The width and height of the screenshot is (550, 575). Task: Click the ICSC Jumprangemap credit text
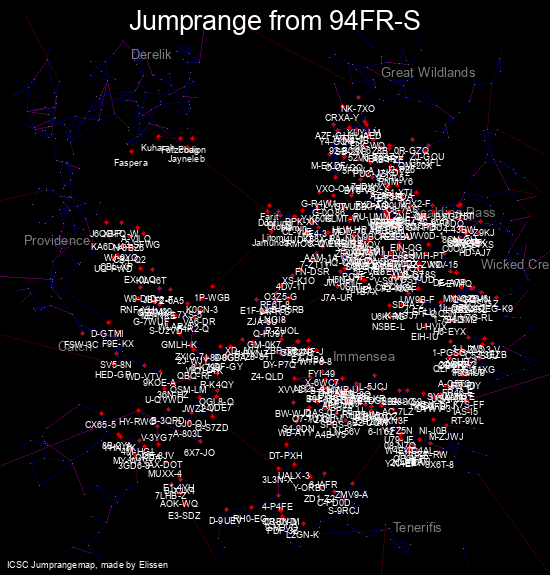click(x=88, y=565)
